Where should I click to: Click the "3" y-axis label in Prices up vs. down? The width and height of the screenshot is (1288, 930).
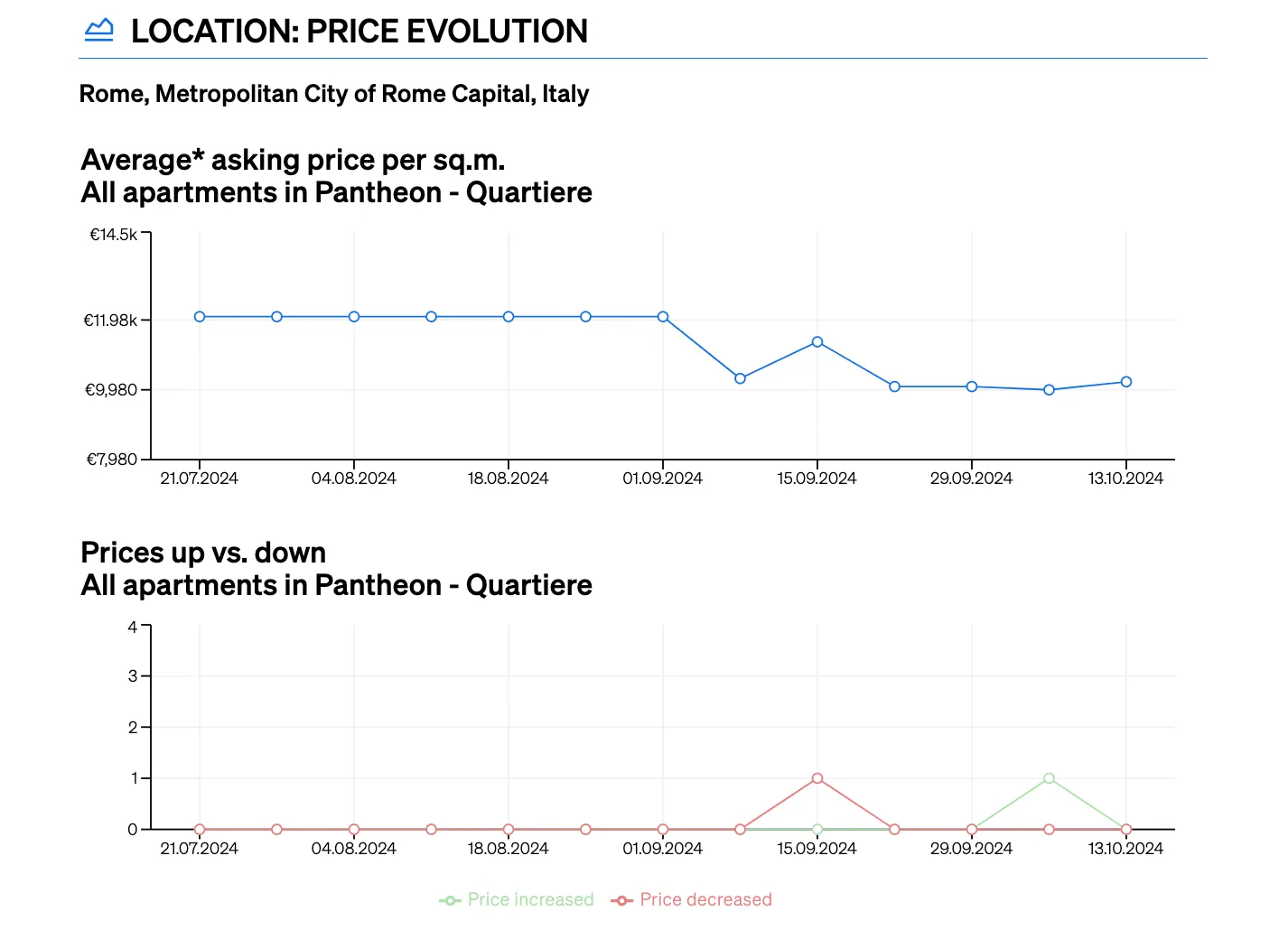[133, 676]
